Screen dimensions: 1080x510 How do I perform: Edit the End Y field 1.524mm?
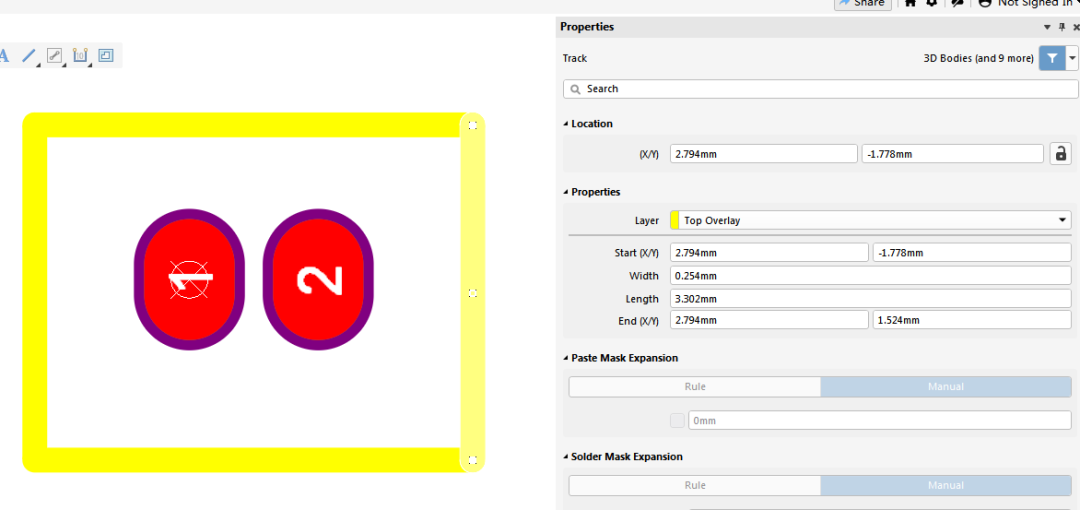click(971, 320)
